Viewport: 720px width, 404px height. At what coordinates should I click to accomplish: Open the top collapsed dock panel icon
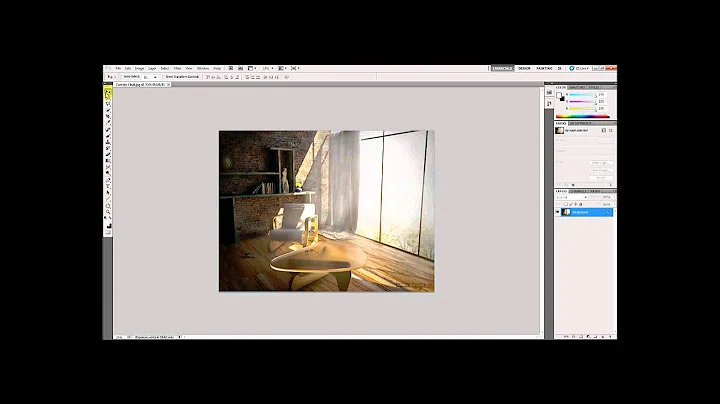[x=550, y=92]
